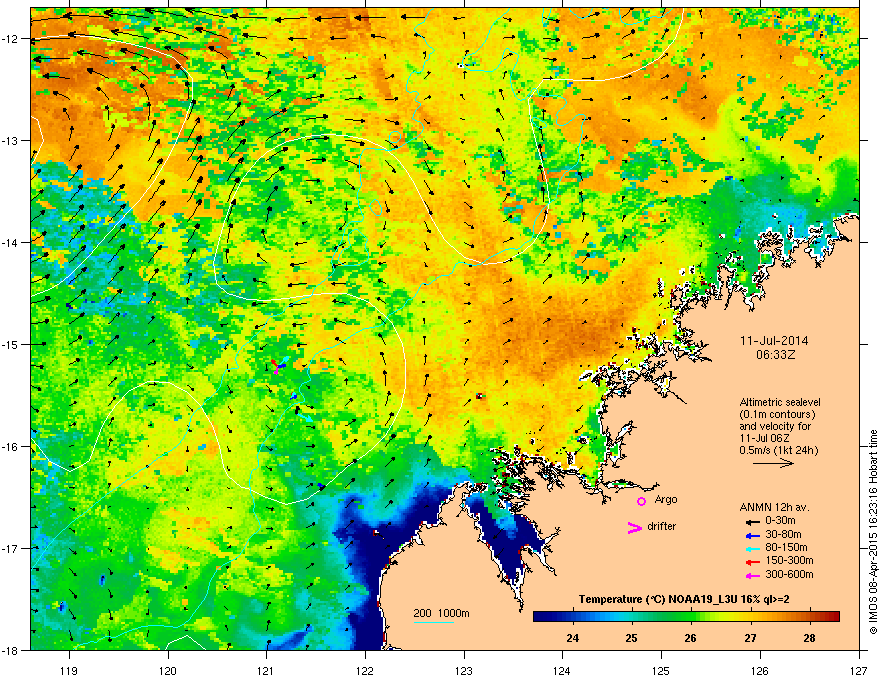The height and width of the screenshot is (680, 880).
Task: Click the latitude axis label '-18'
Action: point(10,650)
